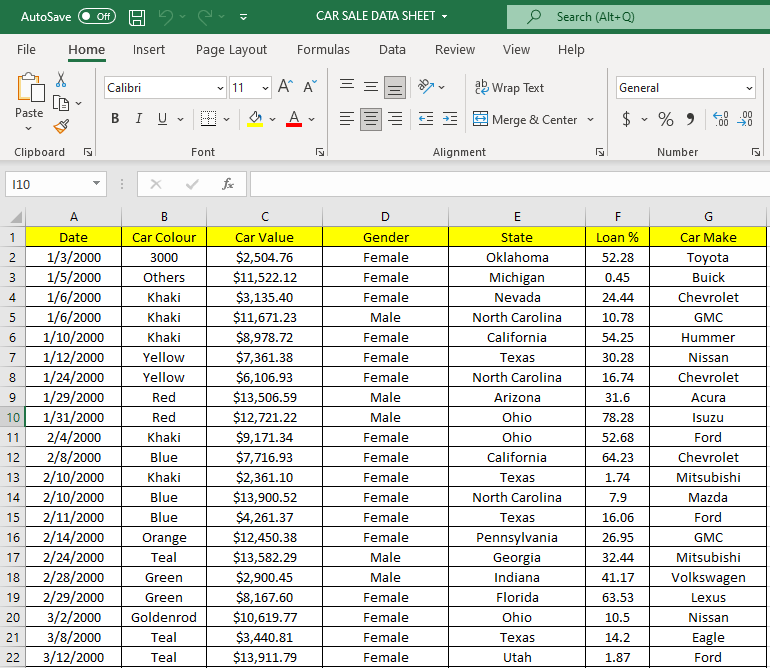The height and width of the screenshot is (668, 770).
Task: Click the Save icon in title bar
Action: pyautogui.click(x=137, y=17)
